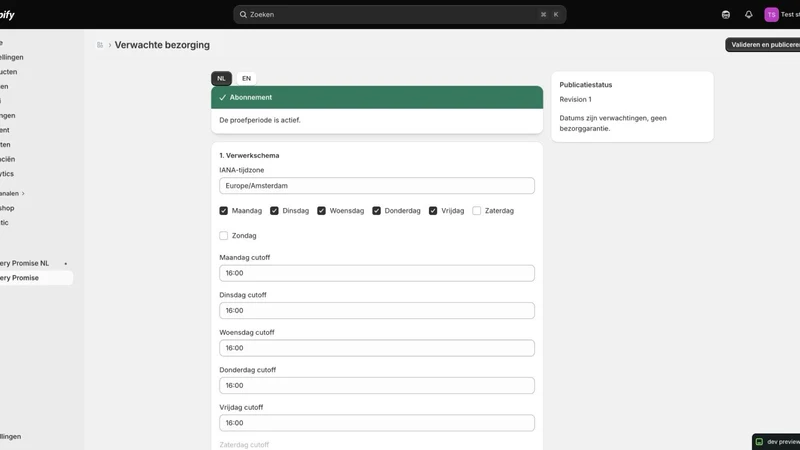Uncheck the Maandag checkbox
The width and height of the screenshot is (800, 450).
pos(223,211)
